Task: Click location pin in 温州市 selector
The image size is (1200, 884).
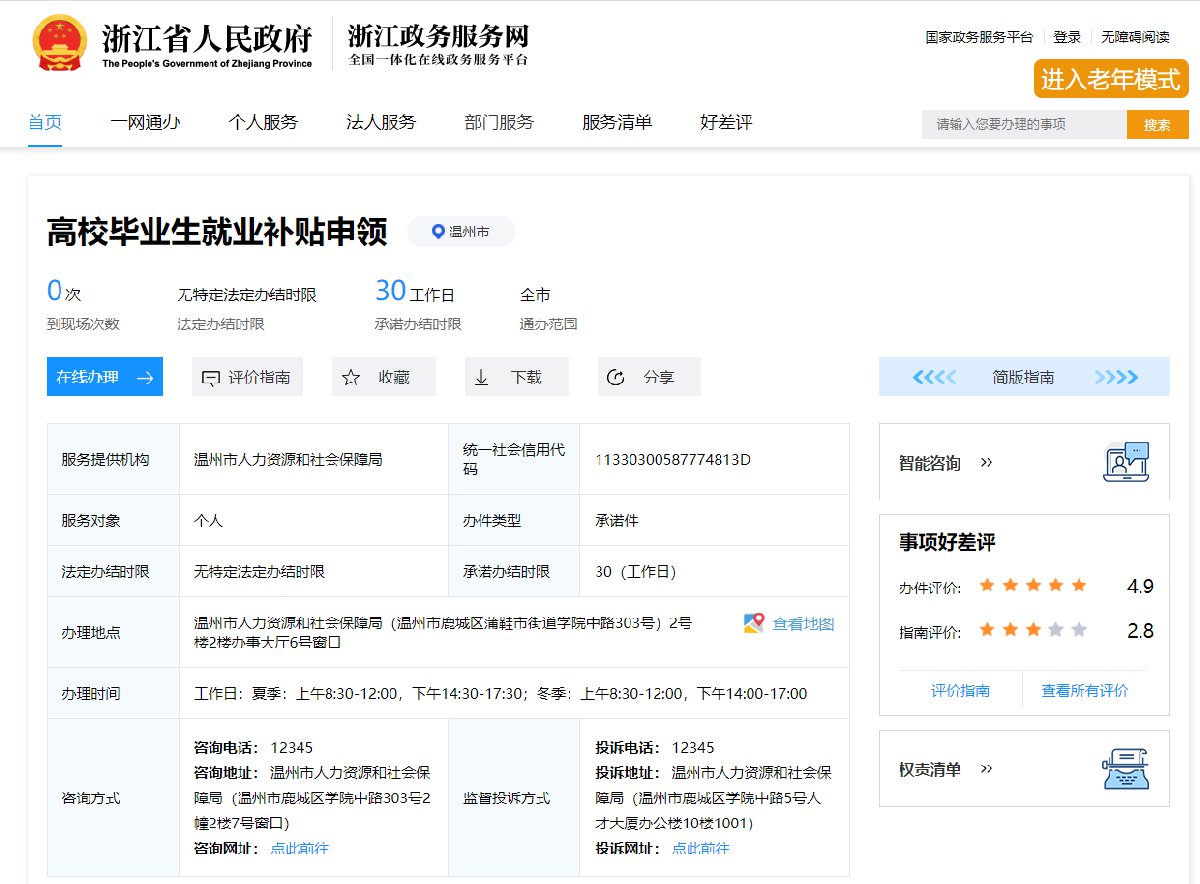Action: click(437, 232)
